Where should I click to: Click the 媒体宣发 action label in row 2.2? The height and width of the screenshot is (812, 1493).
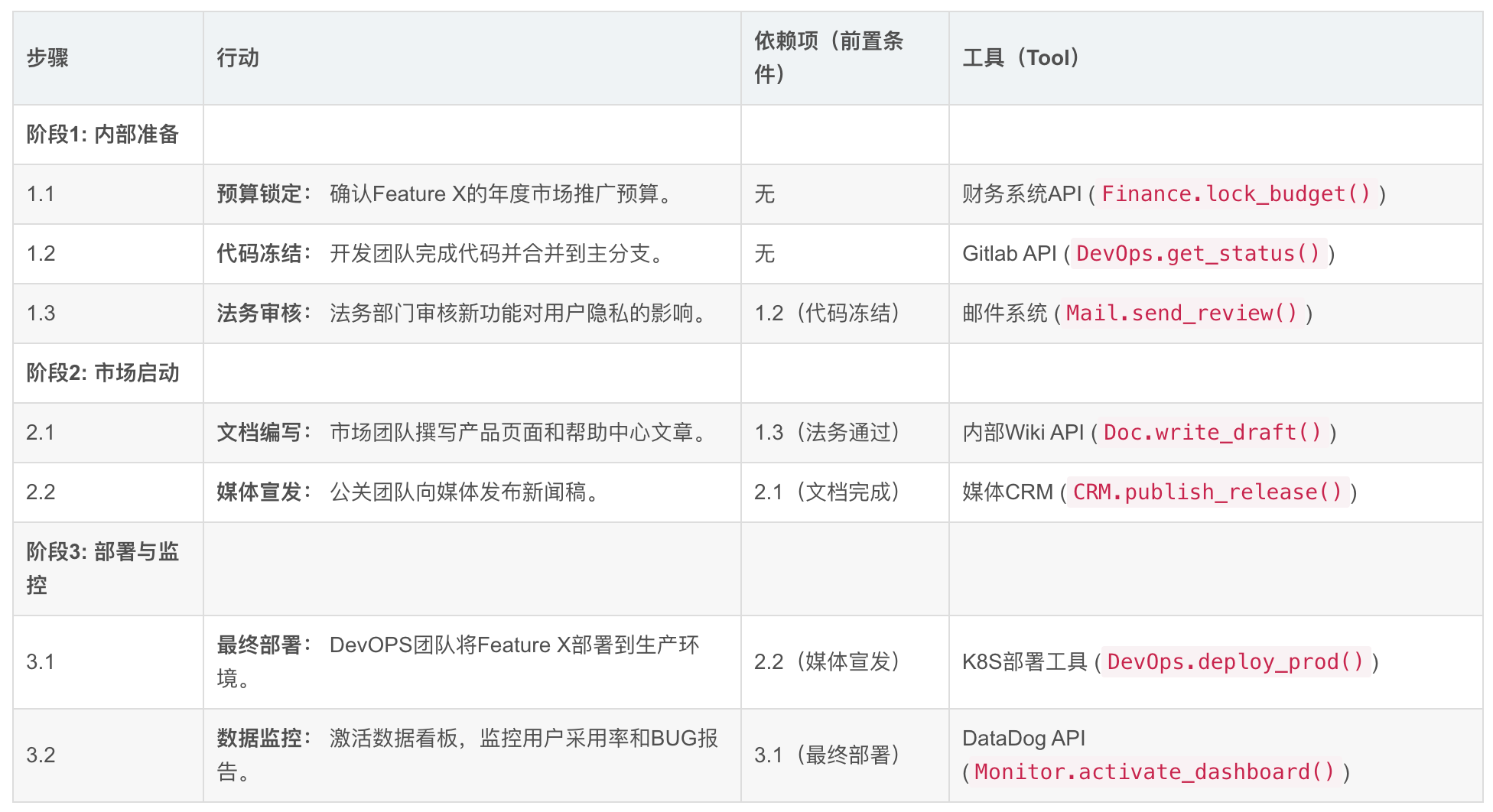tap(260, 492)
